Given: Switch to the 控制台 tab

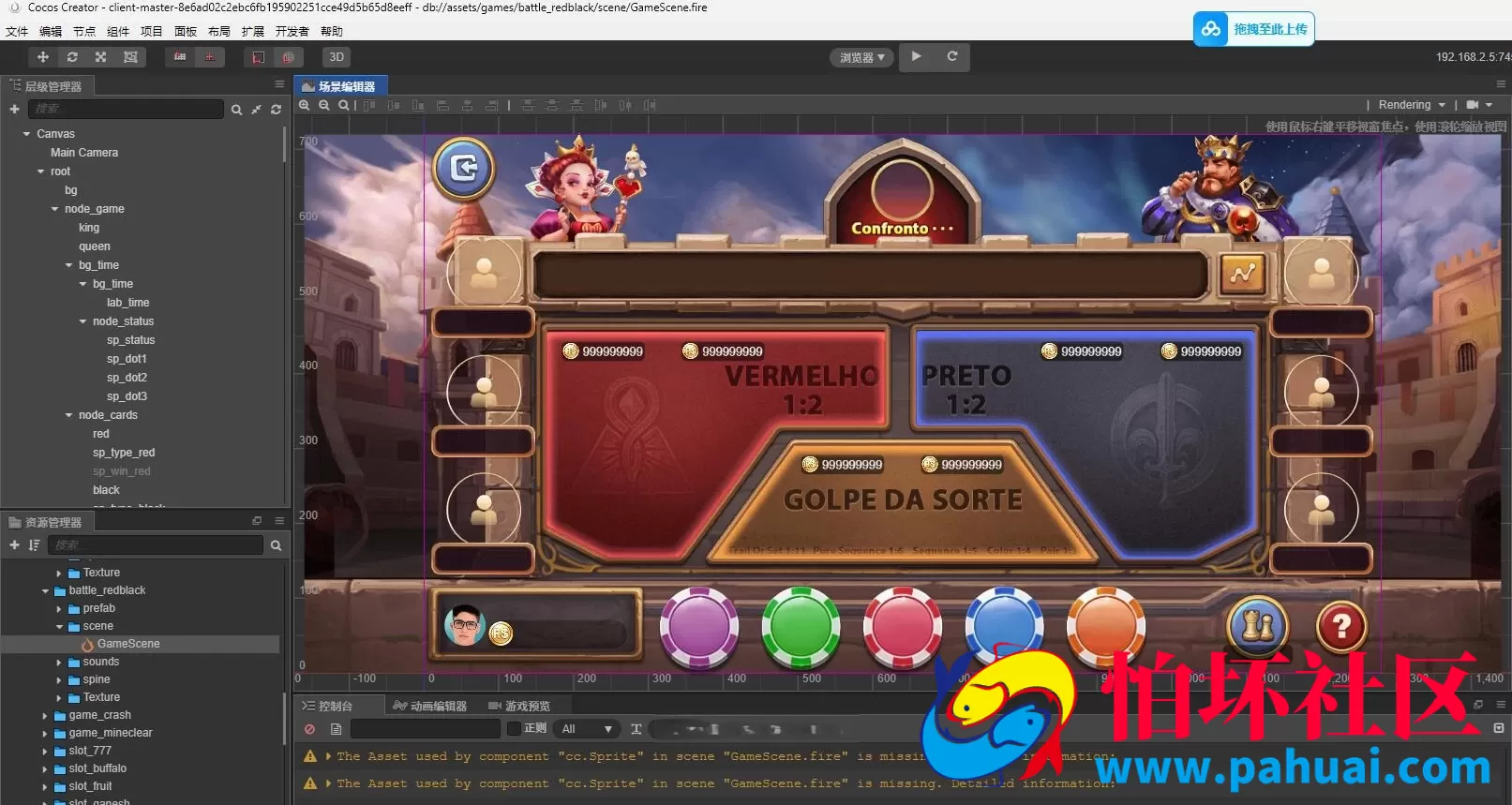Looking at the screenshot, I should [328, 706].
